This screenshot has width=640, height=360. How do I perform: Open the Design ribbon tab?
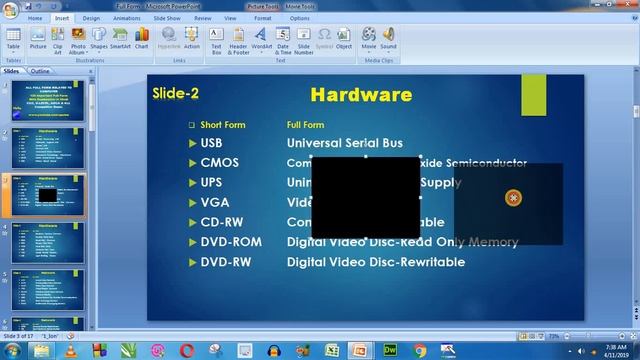(91, 18)
